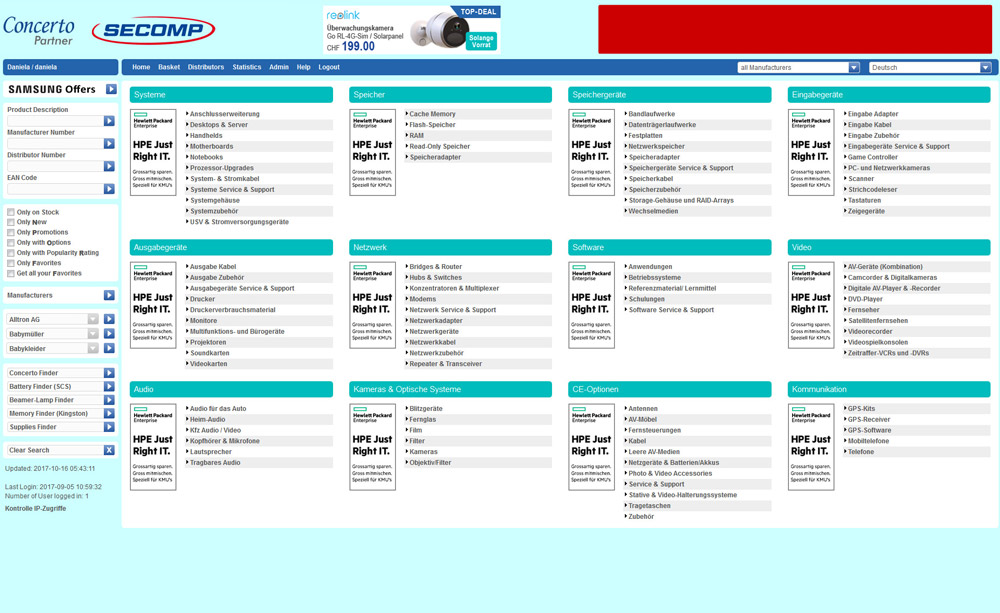Select the Admin menu item
The height and width of the screenshot is (613, 1000).
coord(279,67)
